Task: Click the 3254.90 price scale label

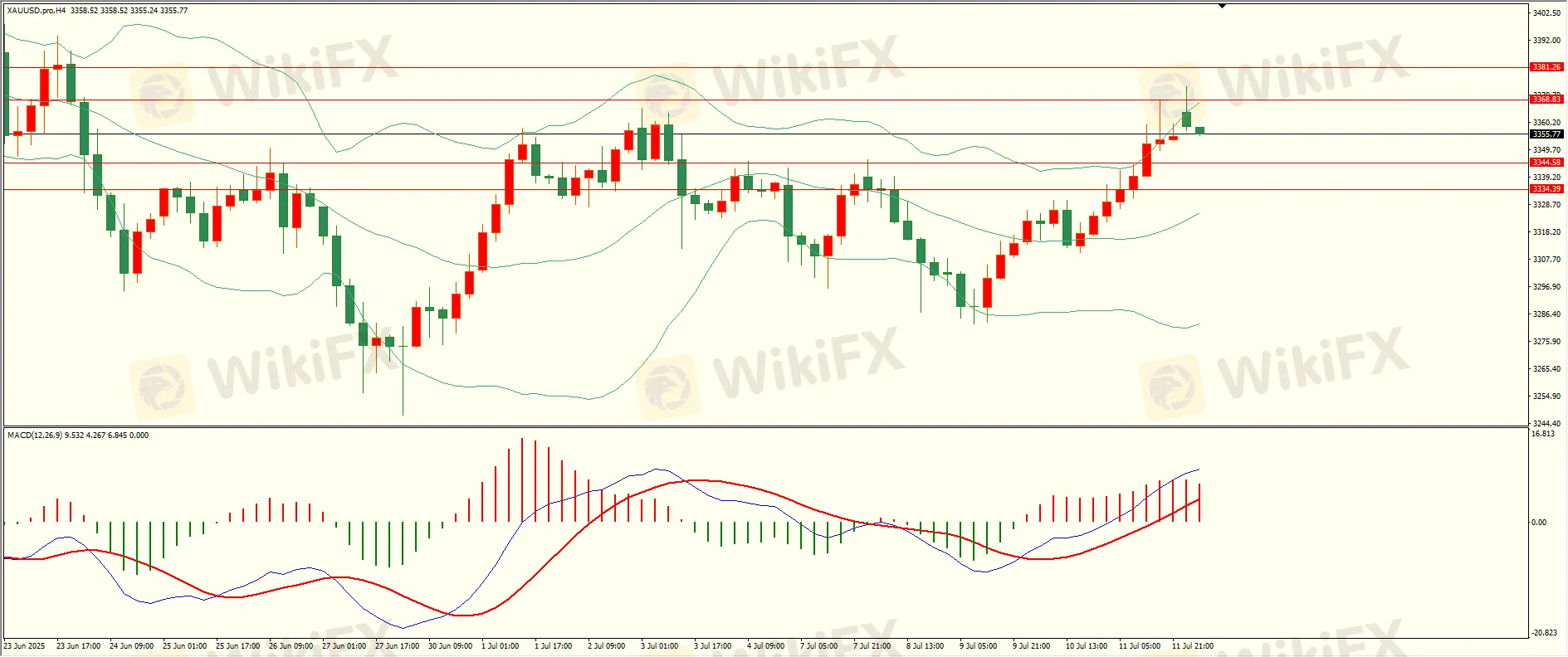Action: 1546,397
